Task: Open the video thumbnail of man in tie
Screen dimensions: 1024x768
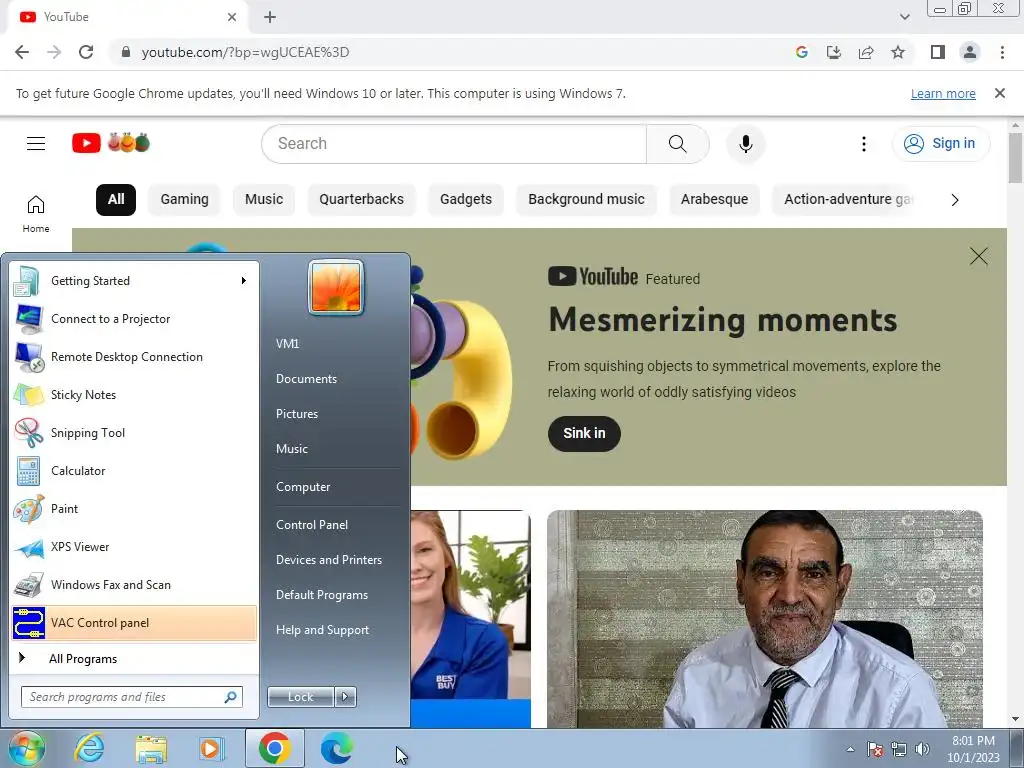Action: point(765,619)
